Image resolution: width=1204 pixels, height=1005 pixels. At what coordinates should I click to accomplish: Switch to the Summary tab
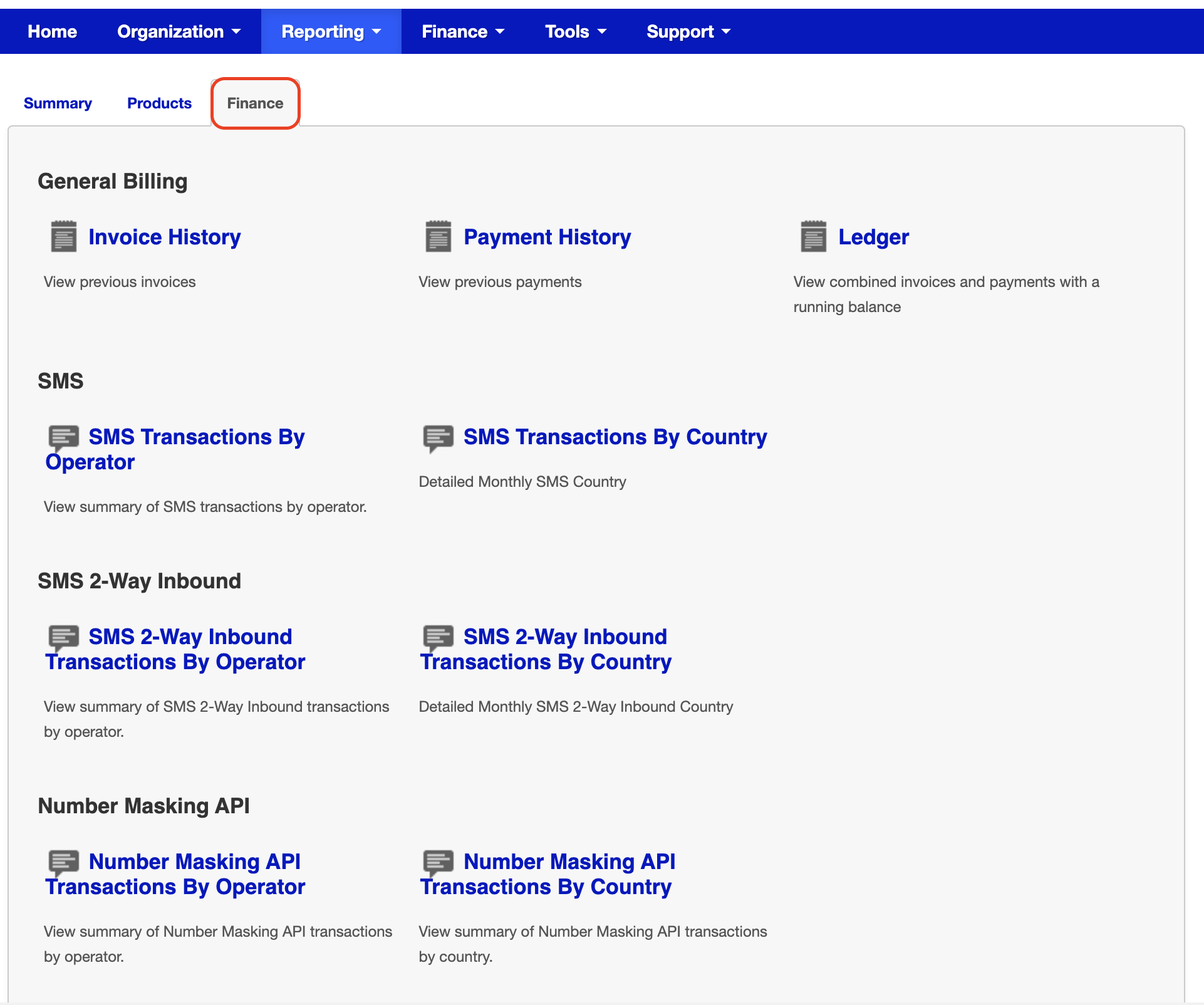coord(58,103)
